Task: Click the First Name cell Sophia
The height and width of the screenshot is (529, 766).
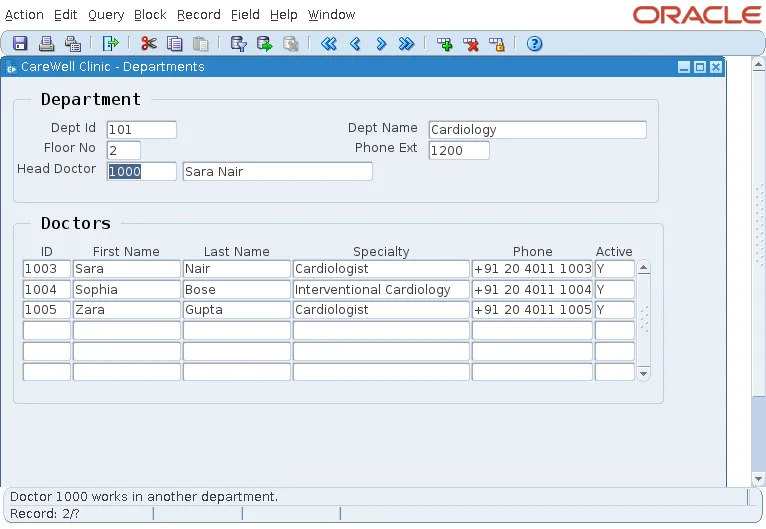Action: coord(127,289)
